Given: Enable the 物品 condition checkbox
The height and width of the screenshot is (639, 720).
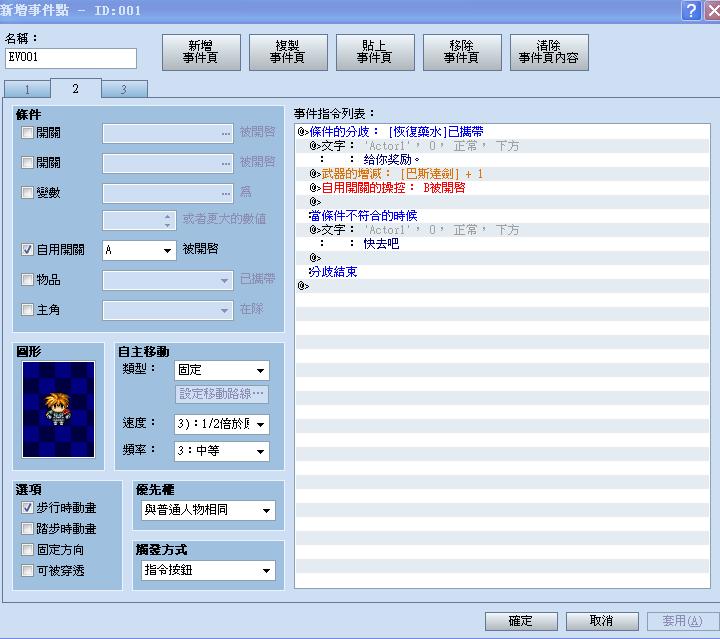Looking at the screenshot, I should [28, 279].
